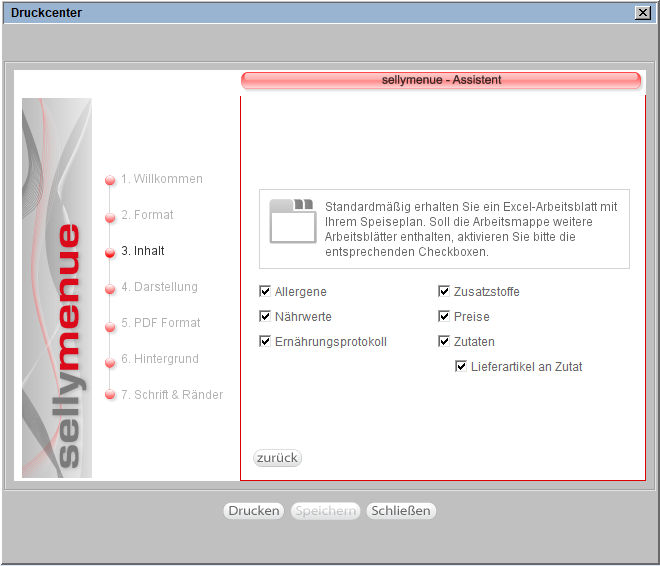660x566 pixels.
Task: Uncheck the Allergene checkbox
Action: [265, 292]
